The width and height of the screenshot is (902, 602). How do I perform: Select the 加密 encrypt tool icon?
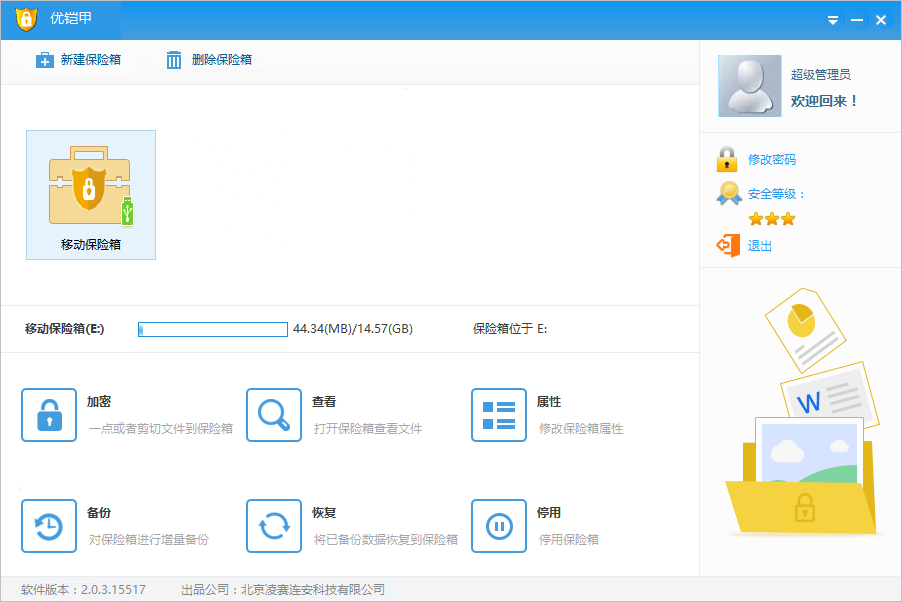click(x=49, y=415)
